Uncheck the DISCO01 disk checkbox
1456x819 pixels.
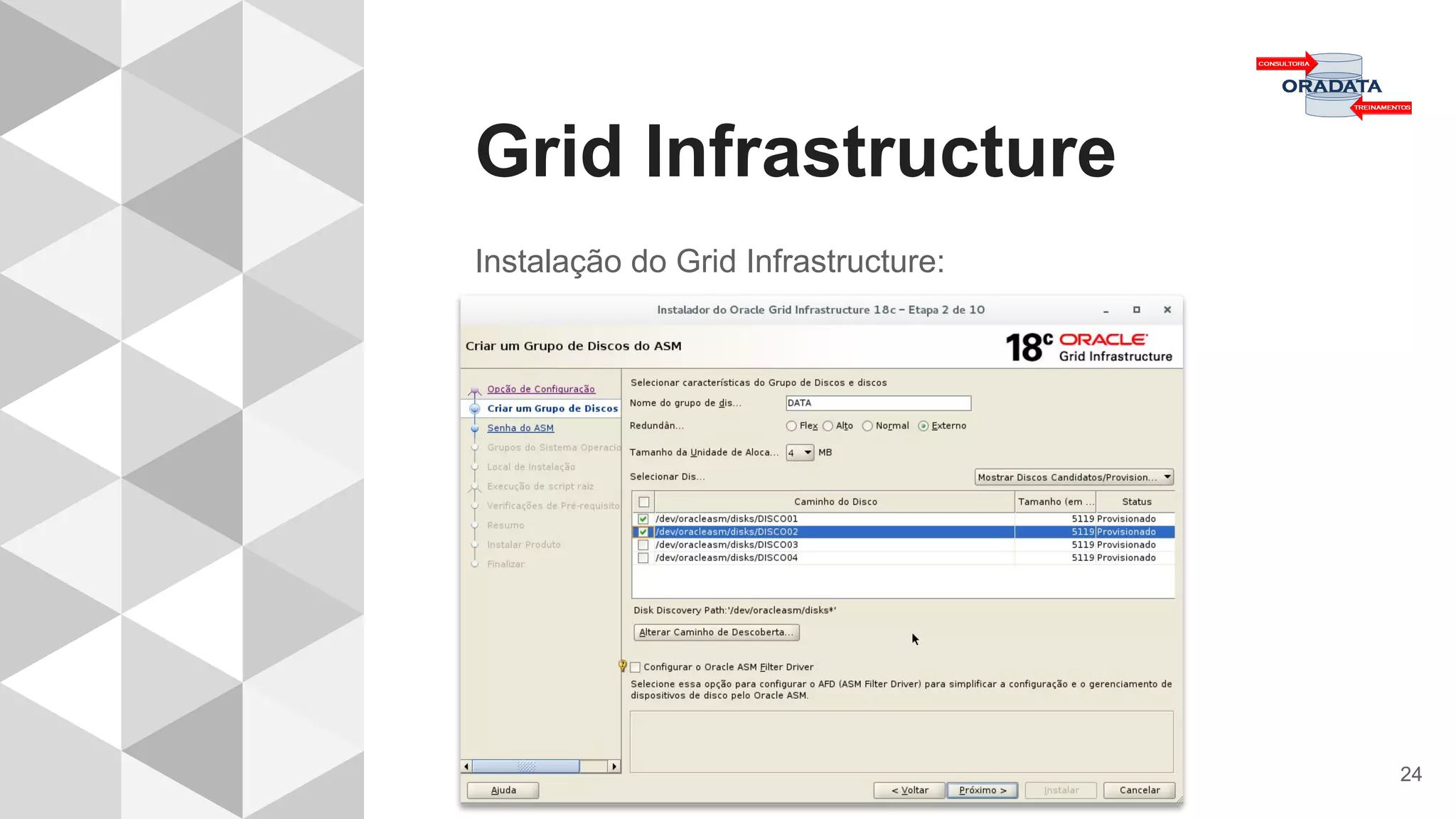[x=643, y=519]
